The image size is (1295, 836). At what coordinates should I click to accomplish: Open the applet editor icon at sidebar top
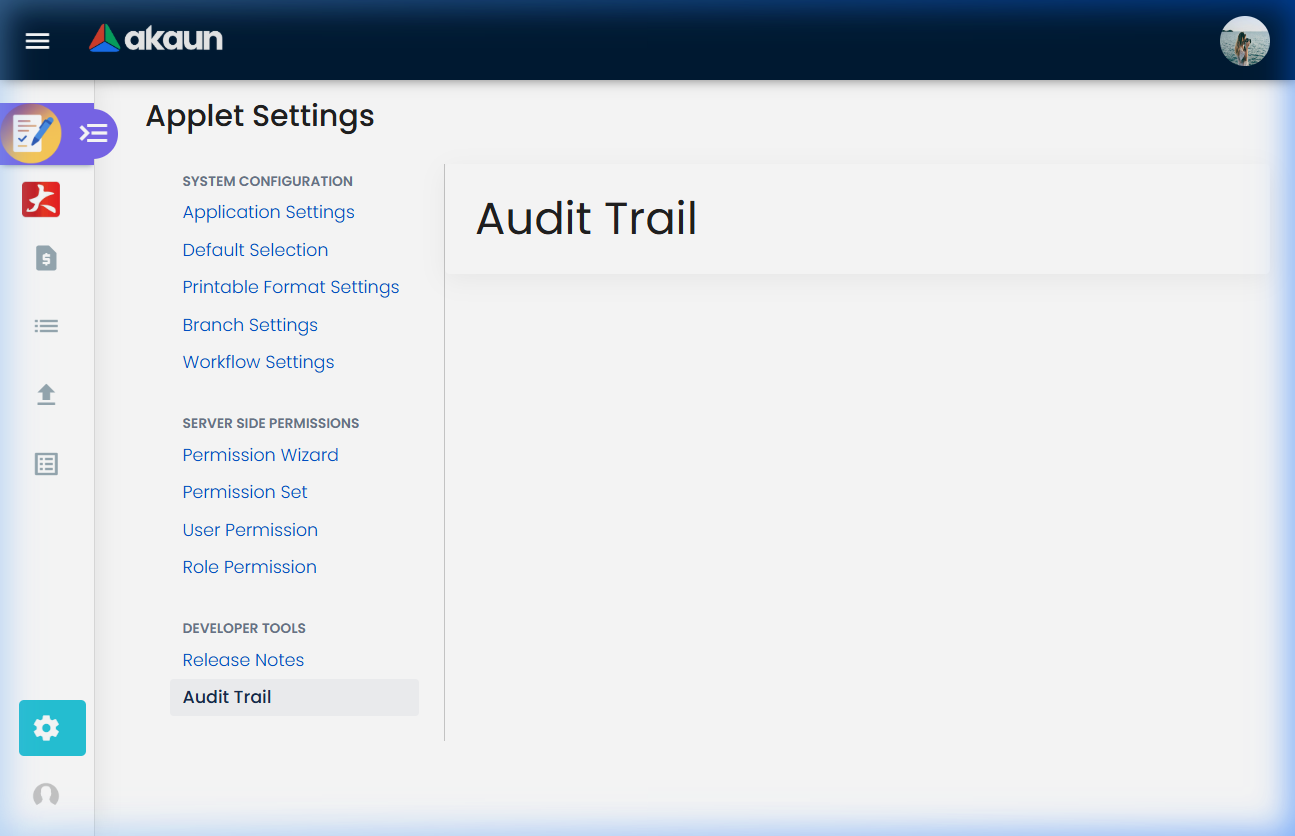32,132
